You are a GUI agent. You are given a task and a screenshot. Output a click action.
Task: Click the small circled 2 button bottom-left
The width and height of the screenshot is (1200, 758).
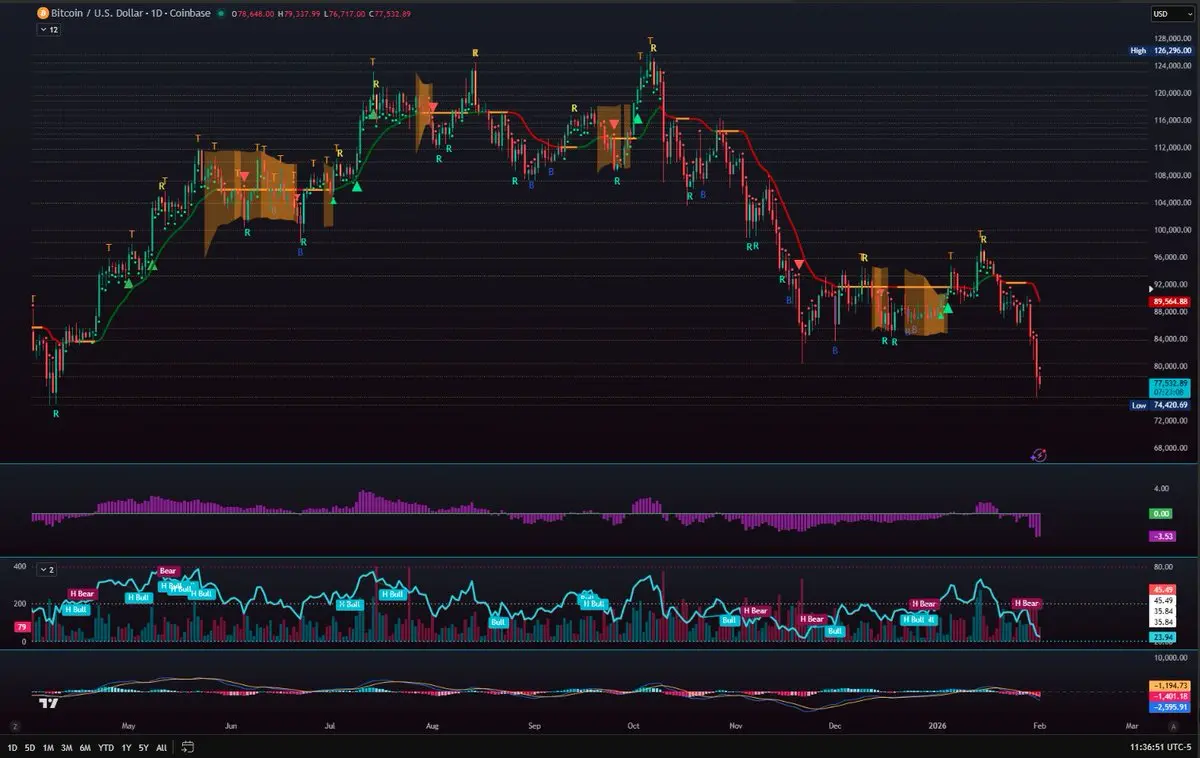pos(15,725)
